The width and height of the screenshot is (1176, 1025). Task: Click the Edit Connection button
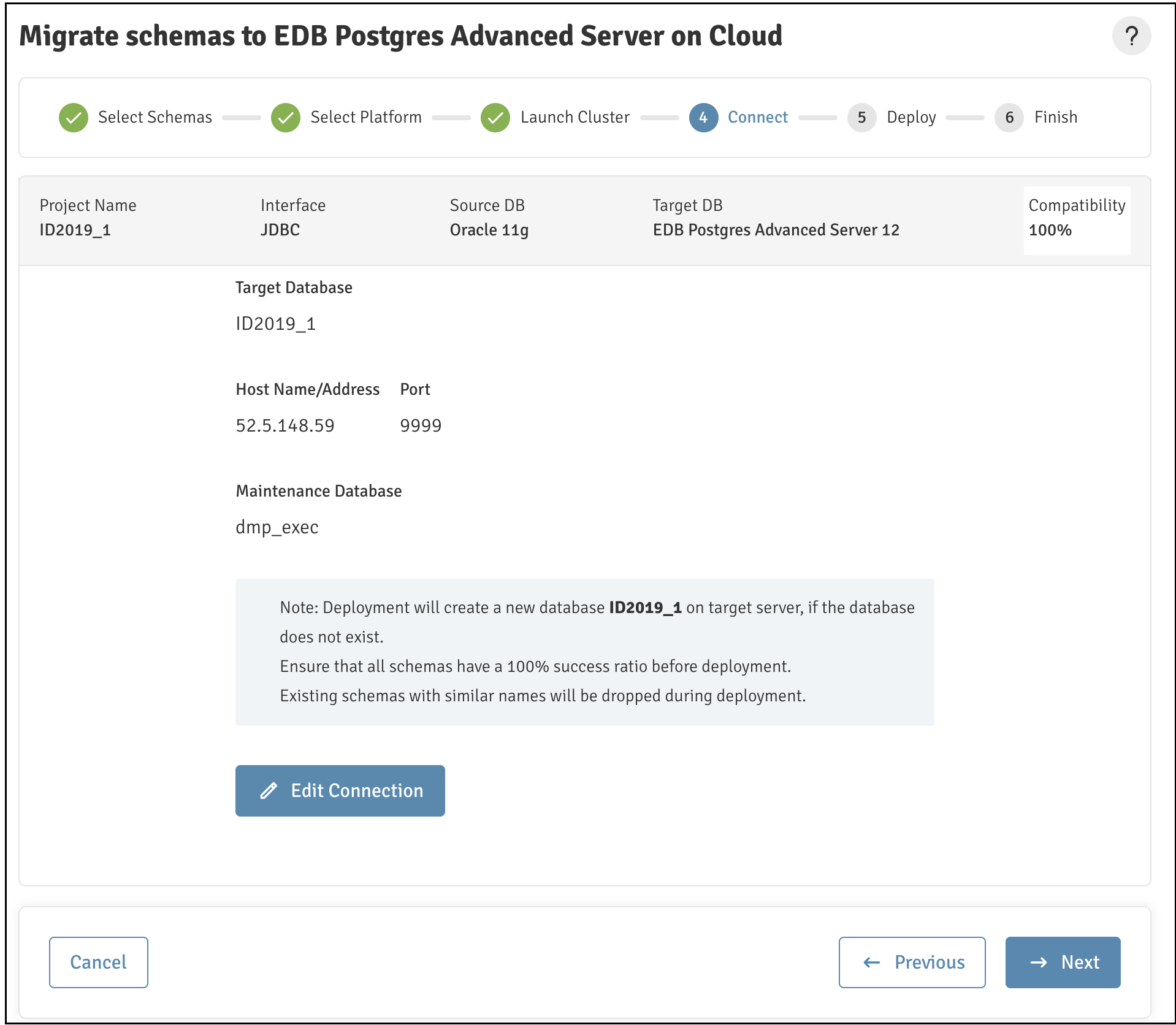point(340,790)
